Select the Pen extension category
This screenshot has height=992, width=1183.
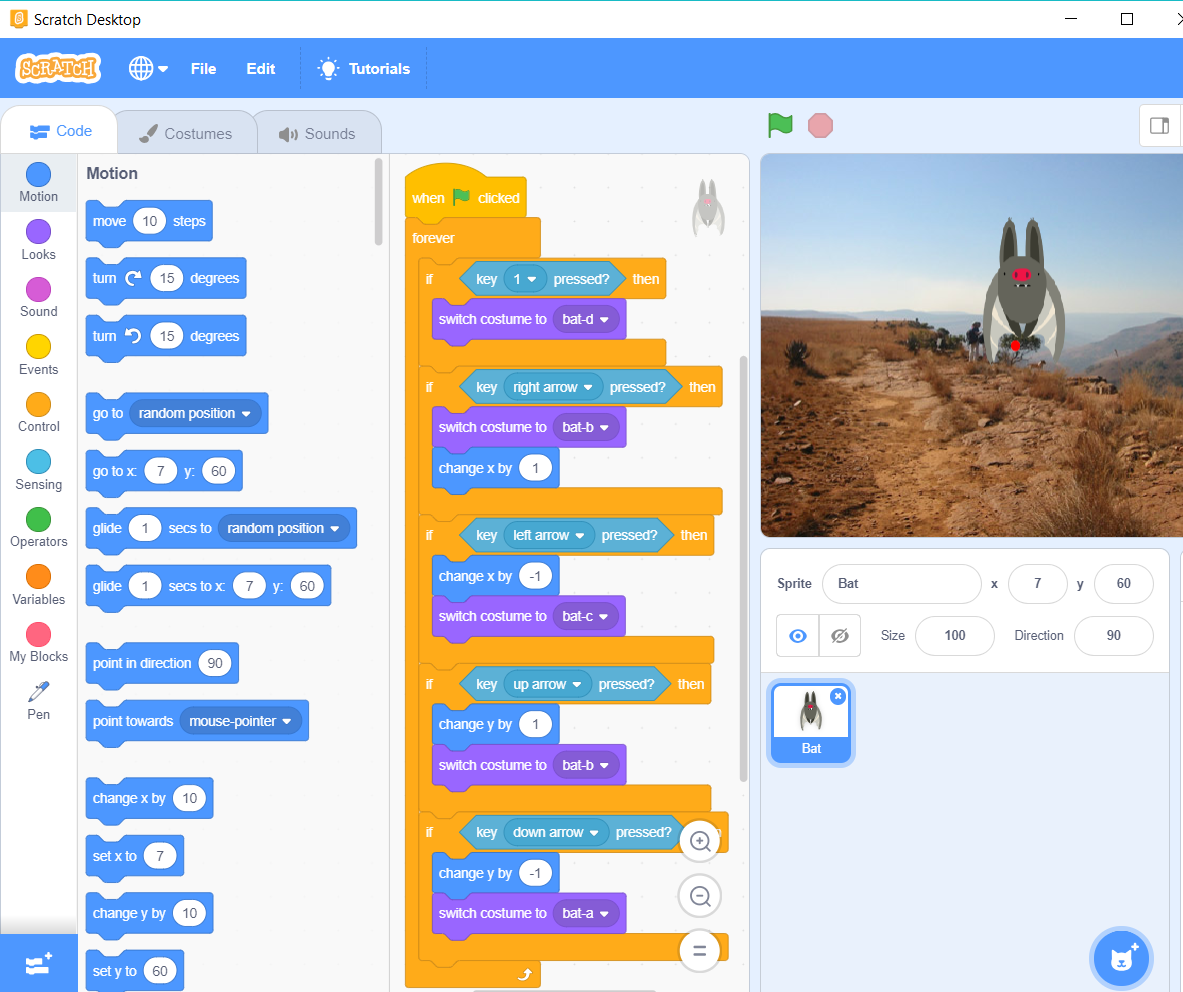[x=38, y=700]
